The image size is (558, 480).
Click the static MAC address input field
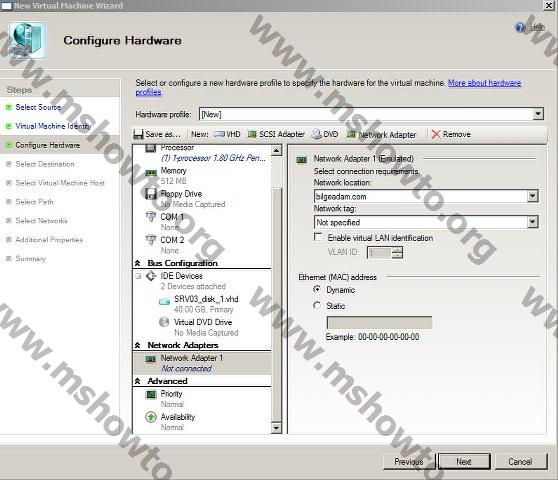[379, 322]
